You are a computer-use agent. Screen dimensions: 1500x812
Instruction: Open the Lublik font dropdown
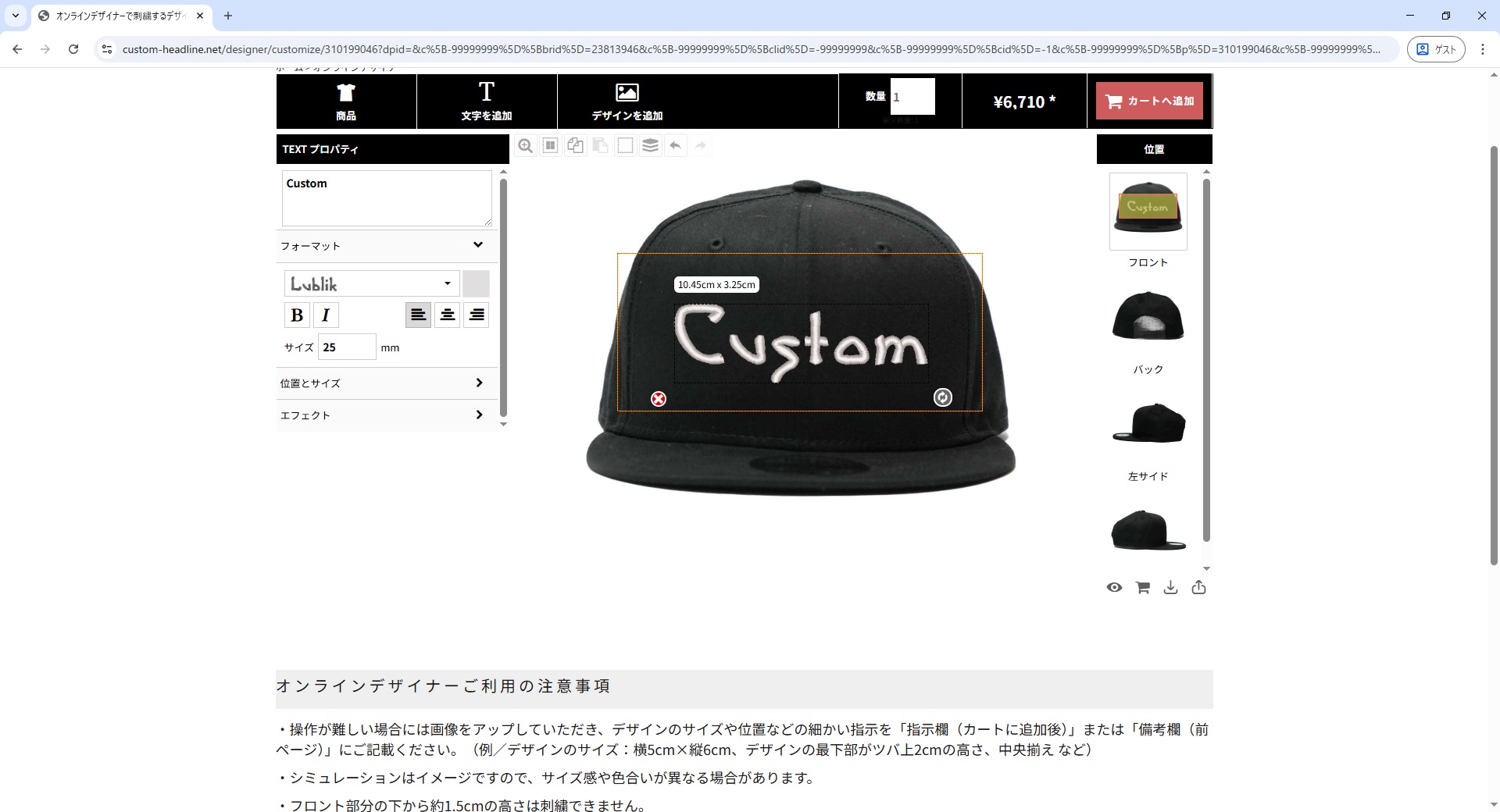[x=371, y=283]
